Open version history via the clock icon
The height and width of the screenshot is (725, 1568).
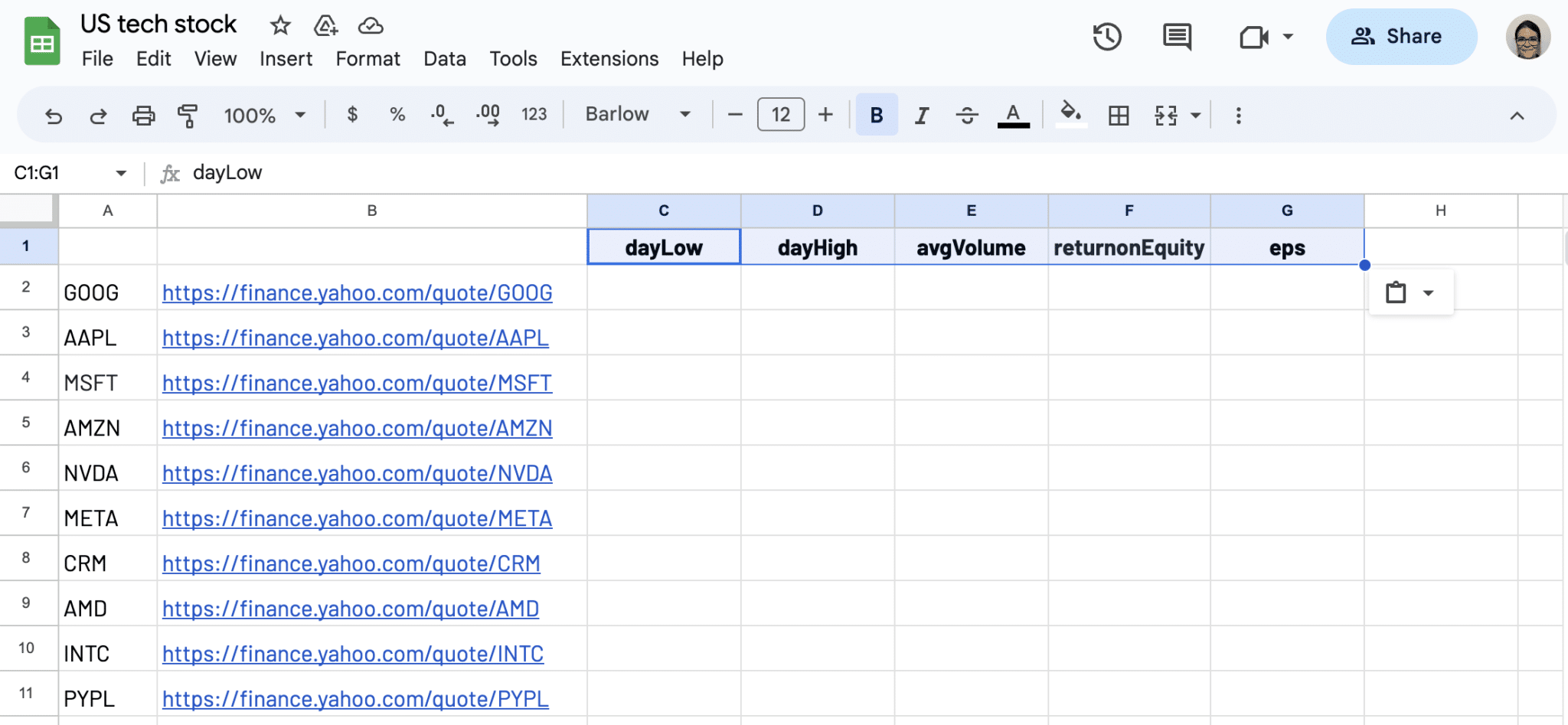click(x=1106, y=36)
